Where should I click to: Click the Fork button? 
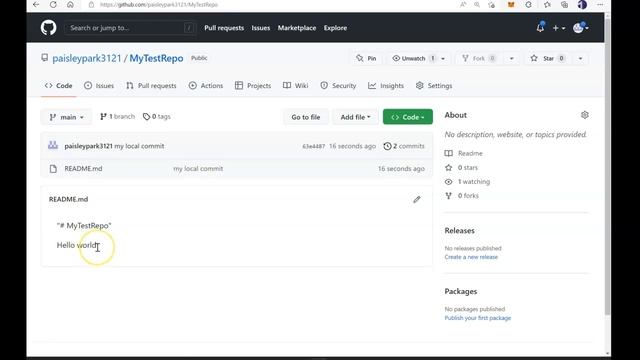[479, 58]
